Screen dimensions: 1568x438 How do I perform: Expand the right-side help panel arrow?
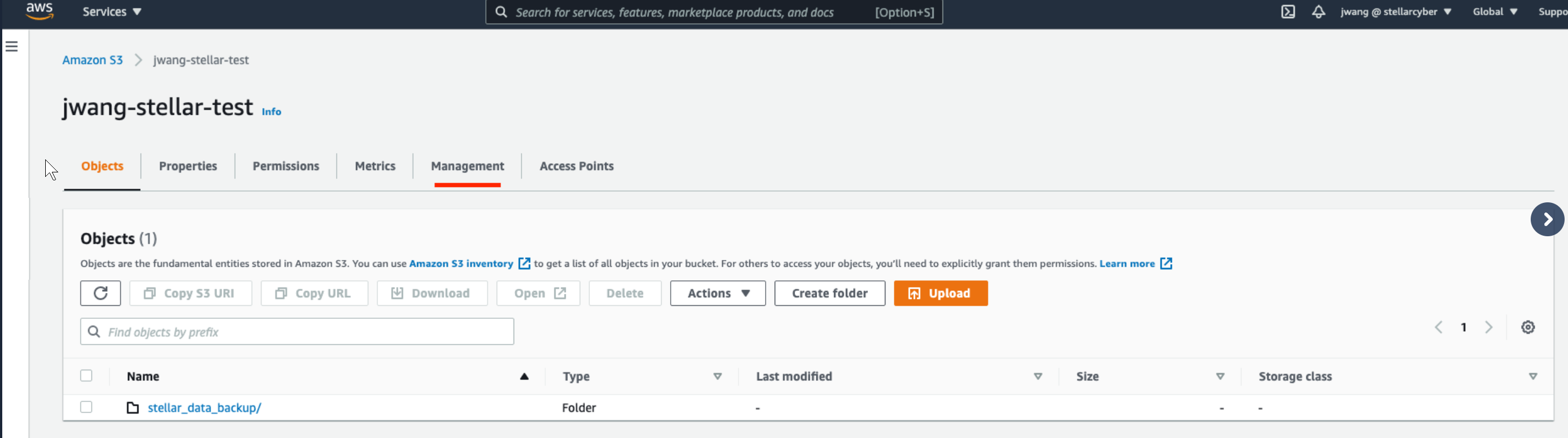1547,219
